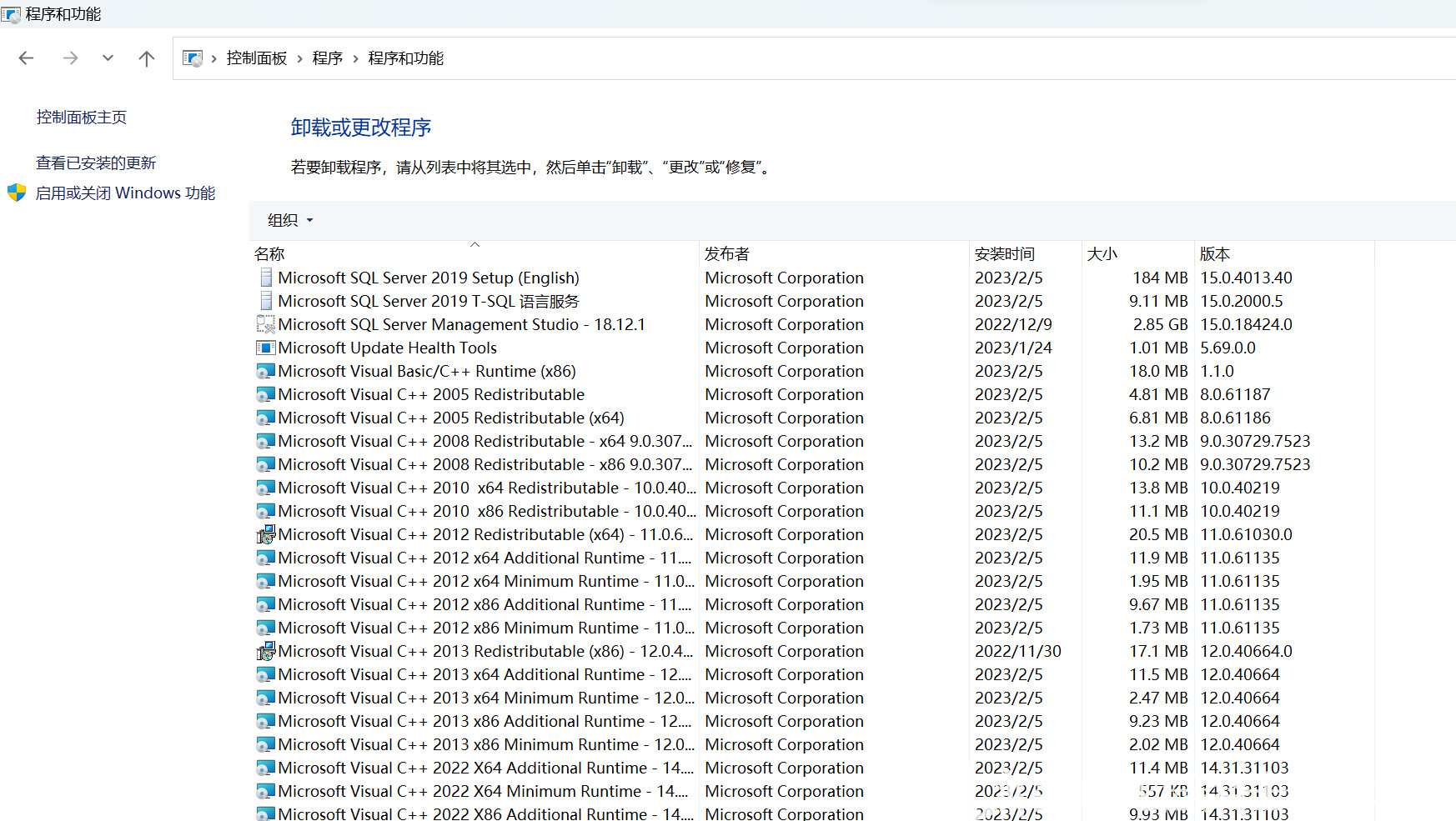Click version 10.0.40219 for 2010 x64 row
The height and width of the screenshot is (821, 1456).
(1240, 488)
